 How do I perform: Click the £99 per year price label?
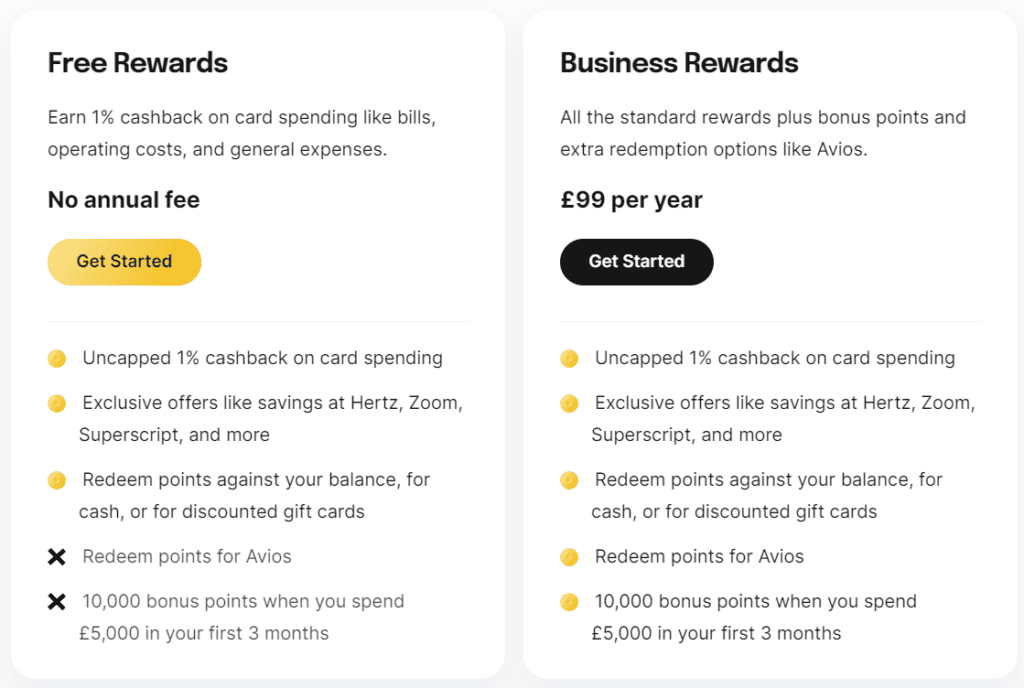point(630,200)
